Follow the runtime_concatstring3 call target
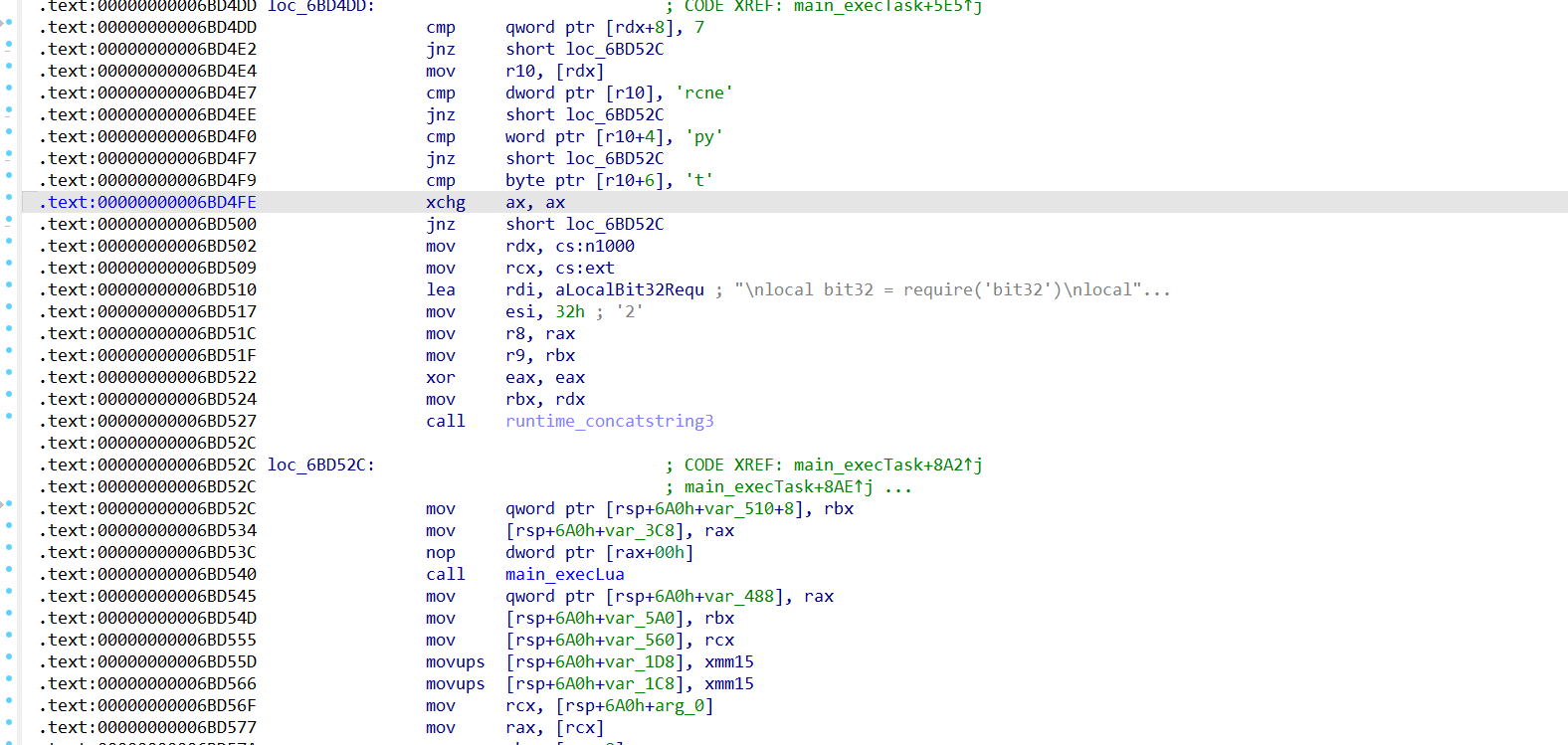This screenshot has width=1568, height=745. 609,421
